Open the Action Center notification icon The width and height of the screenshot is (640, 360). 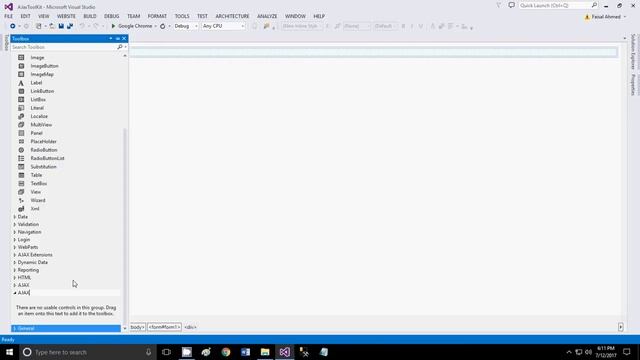pyautogui.click(x=627, y=352)
